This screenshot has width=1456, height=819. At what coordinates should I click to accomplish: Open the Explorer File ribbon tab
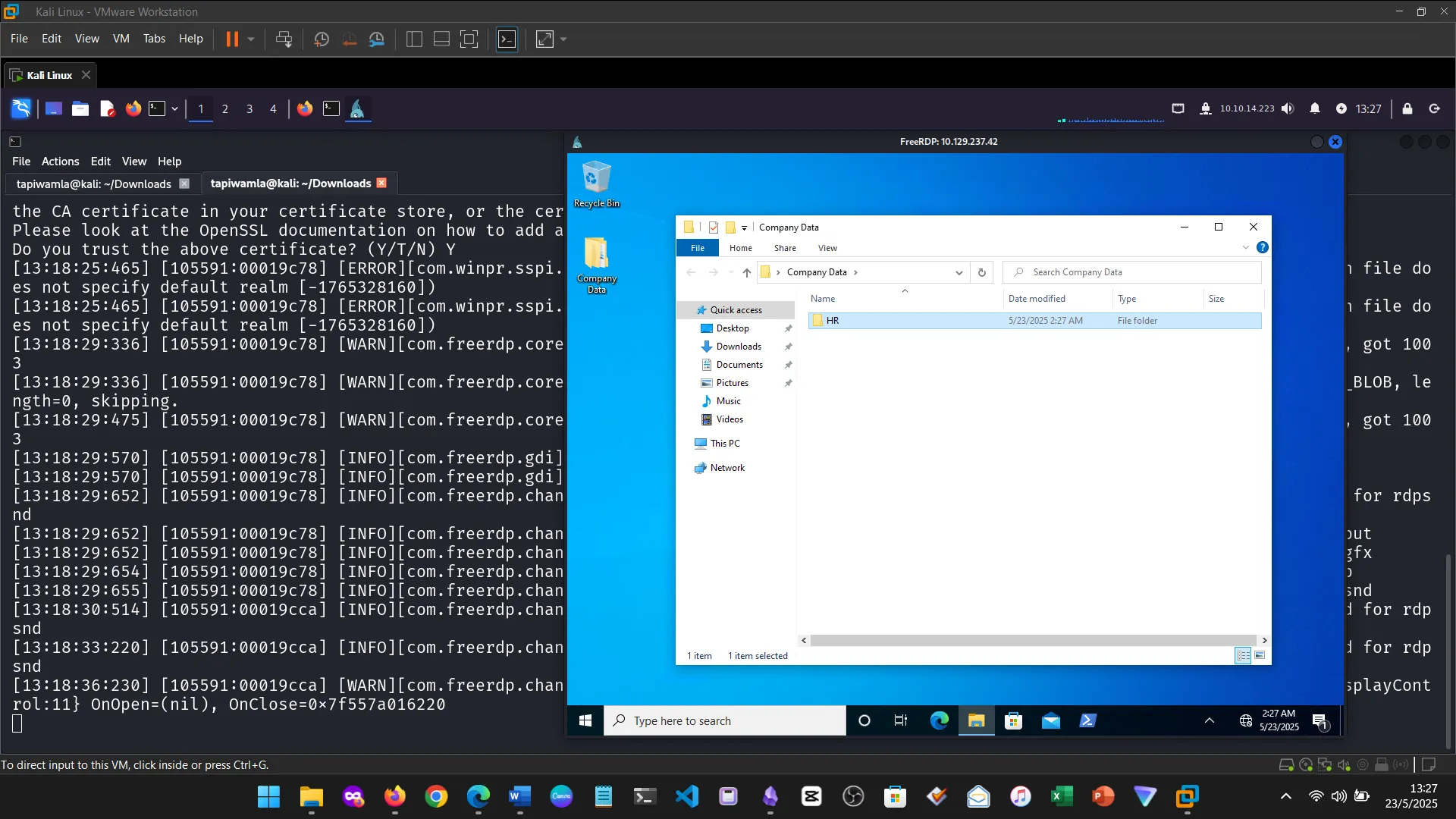697,248
